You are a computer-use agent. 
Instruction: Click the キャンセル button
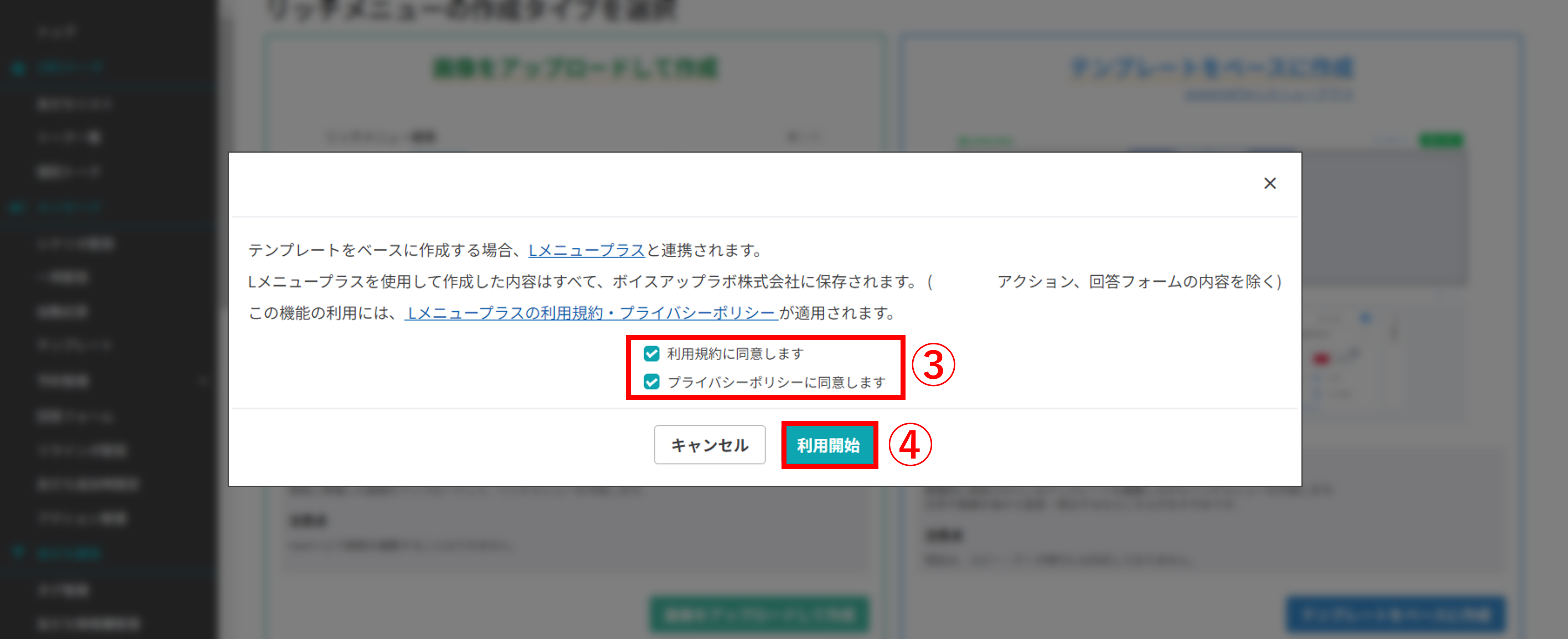pyautogui.click(x=710, y=445)
